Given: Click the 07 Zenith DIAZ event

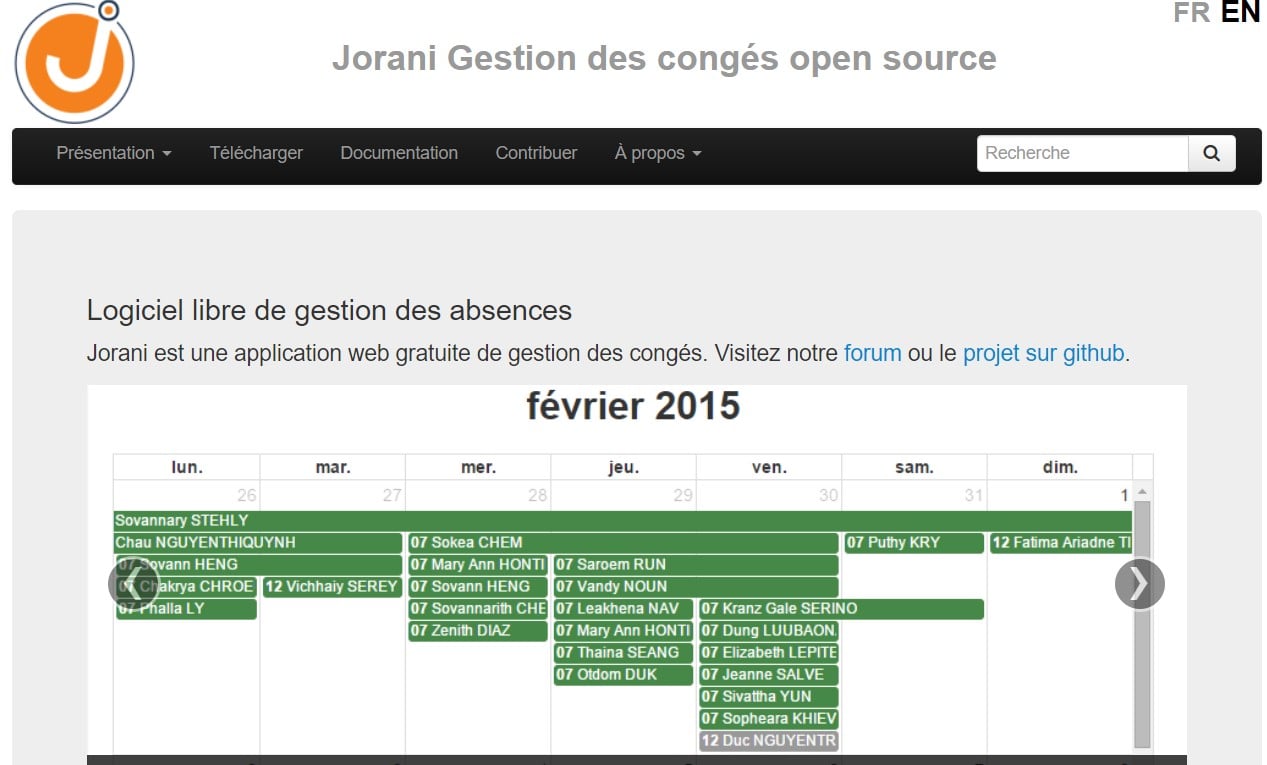Looking at the screenshot, I should click(478, 631).
